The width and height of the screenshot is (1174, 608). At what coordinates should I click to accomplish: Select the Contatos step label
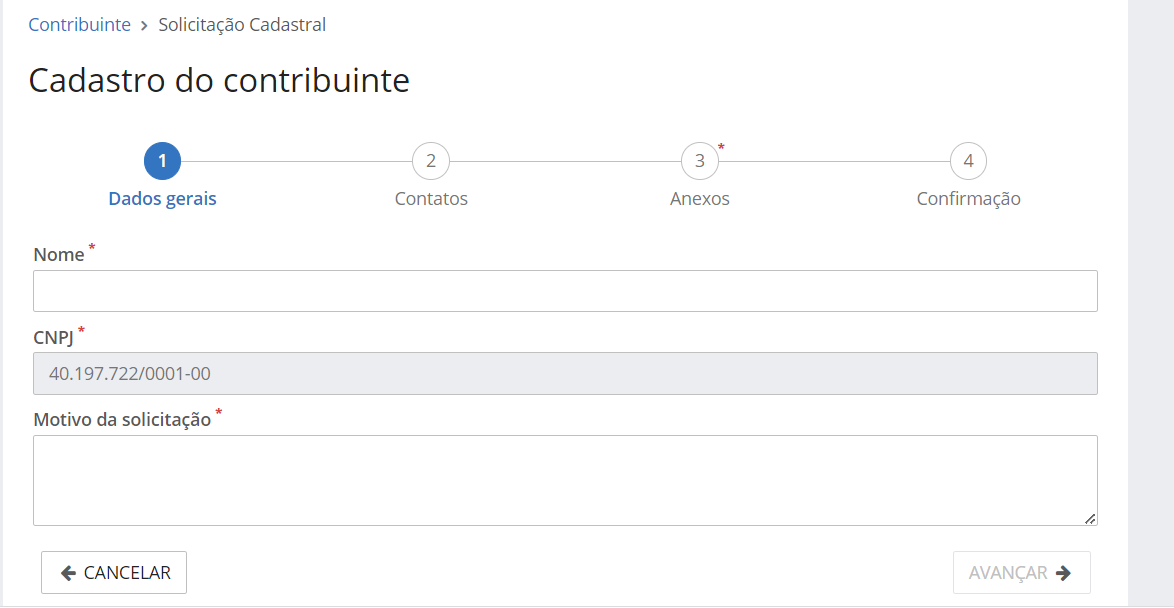[x=431, y=198]
